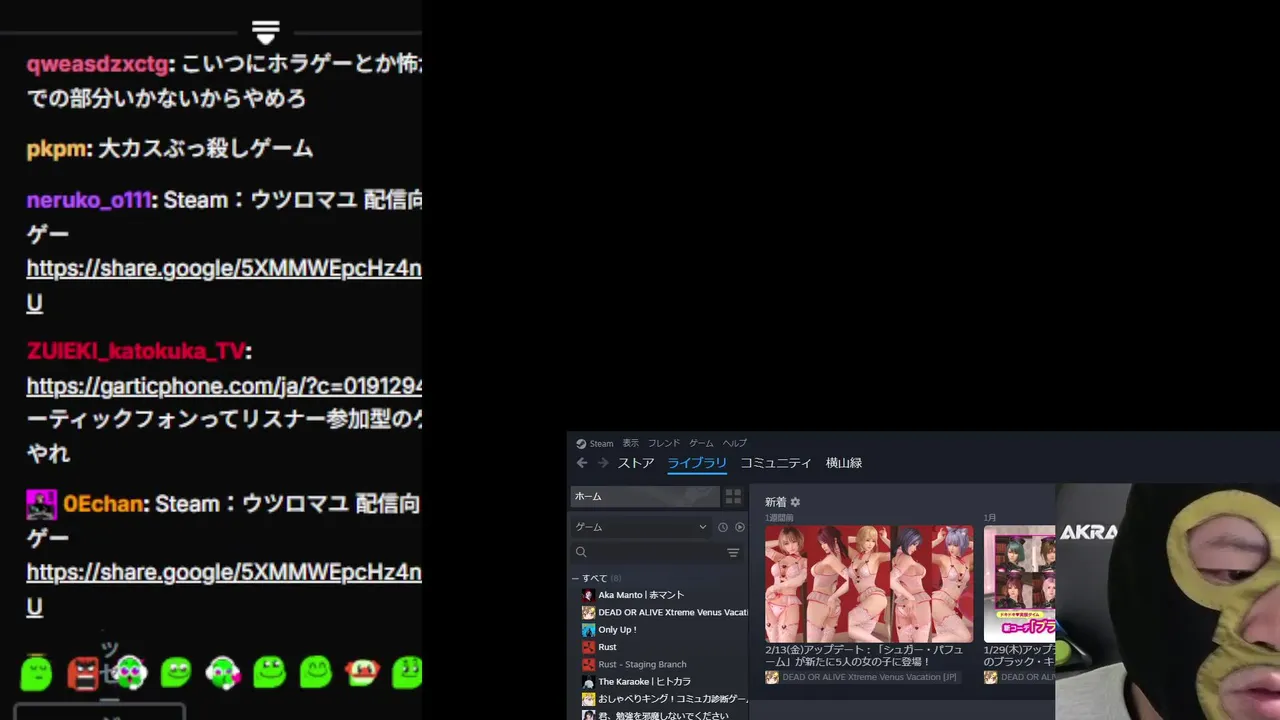Click the library search magnifier icon
Screen dimensions: 1280x720
pyautogui.click(x=581, y=552)
